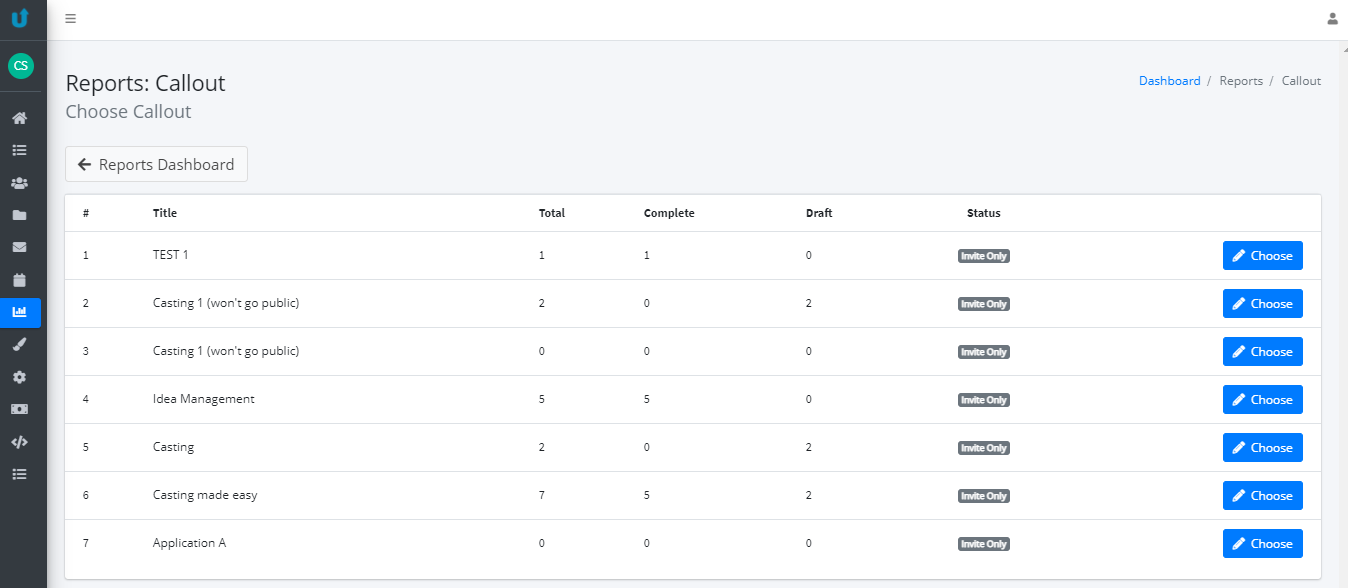Viewport: 1348px width, 588px height.
Task: Click the calendar icon in sidebar
Action: click(x=19, y=280)
